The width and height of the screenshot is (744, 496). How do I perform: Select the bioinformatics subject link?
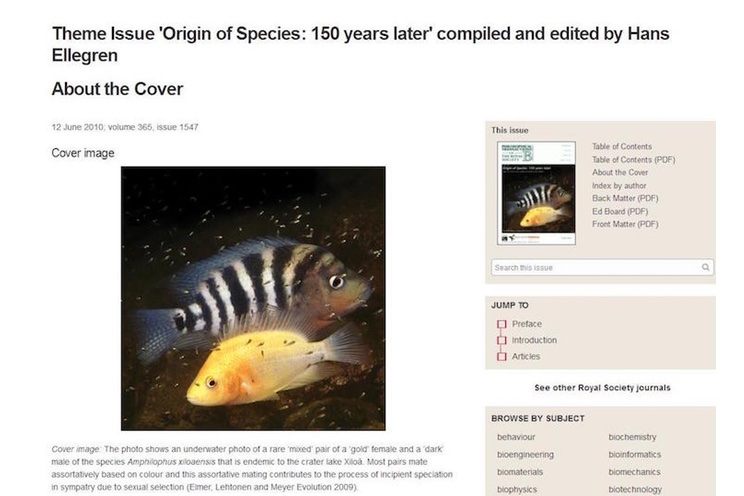pyautogui.click(x=636, y=454)
